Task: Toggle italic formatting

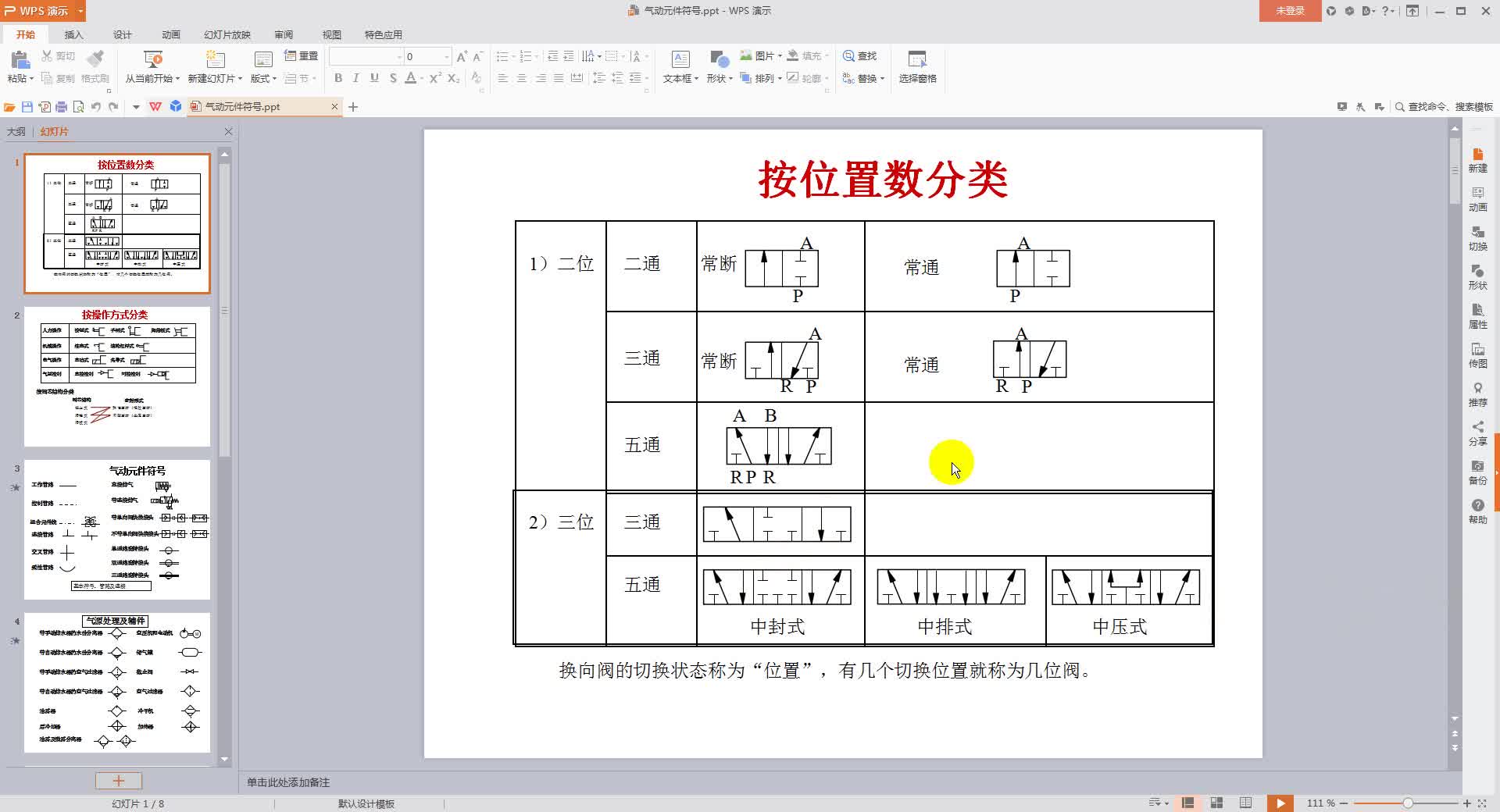Action: coord(355,78)
